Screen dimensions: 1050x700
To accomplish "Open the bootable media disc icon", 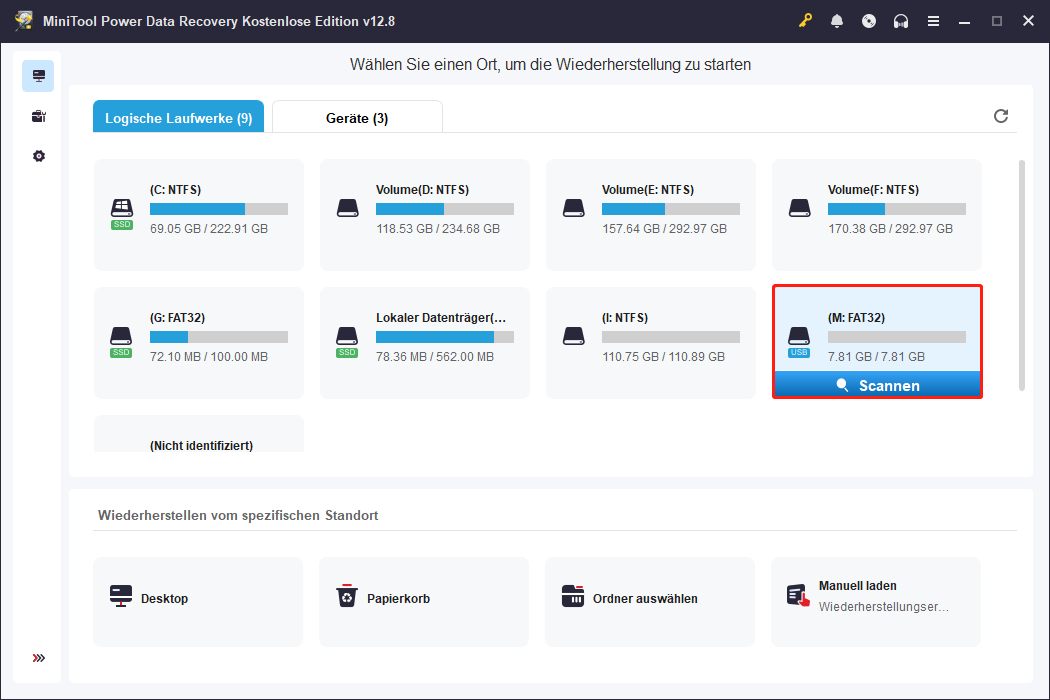I will [x=869, y=20].
